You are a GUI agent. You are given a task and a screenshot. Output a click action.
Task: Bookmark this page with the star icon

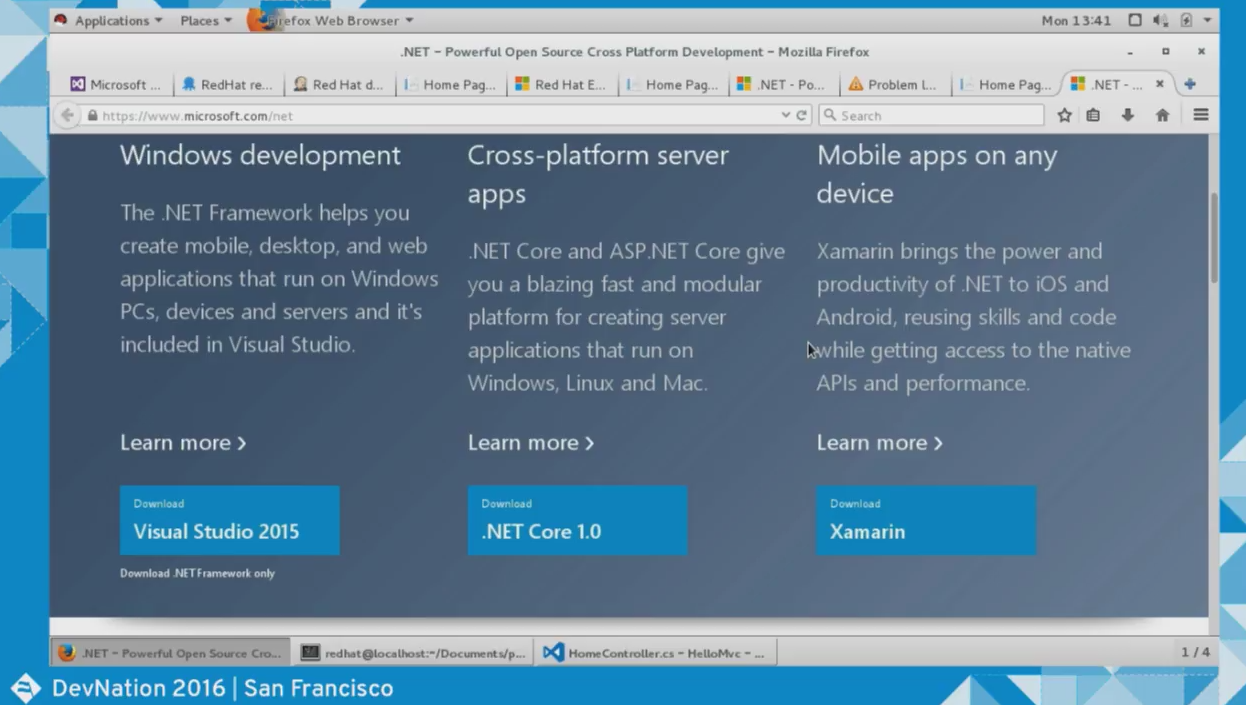[1064, 116]
